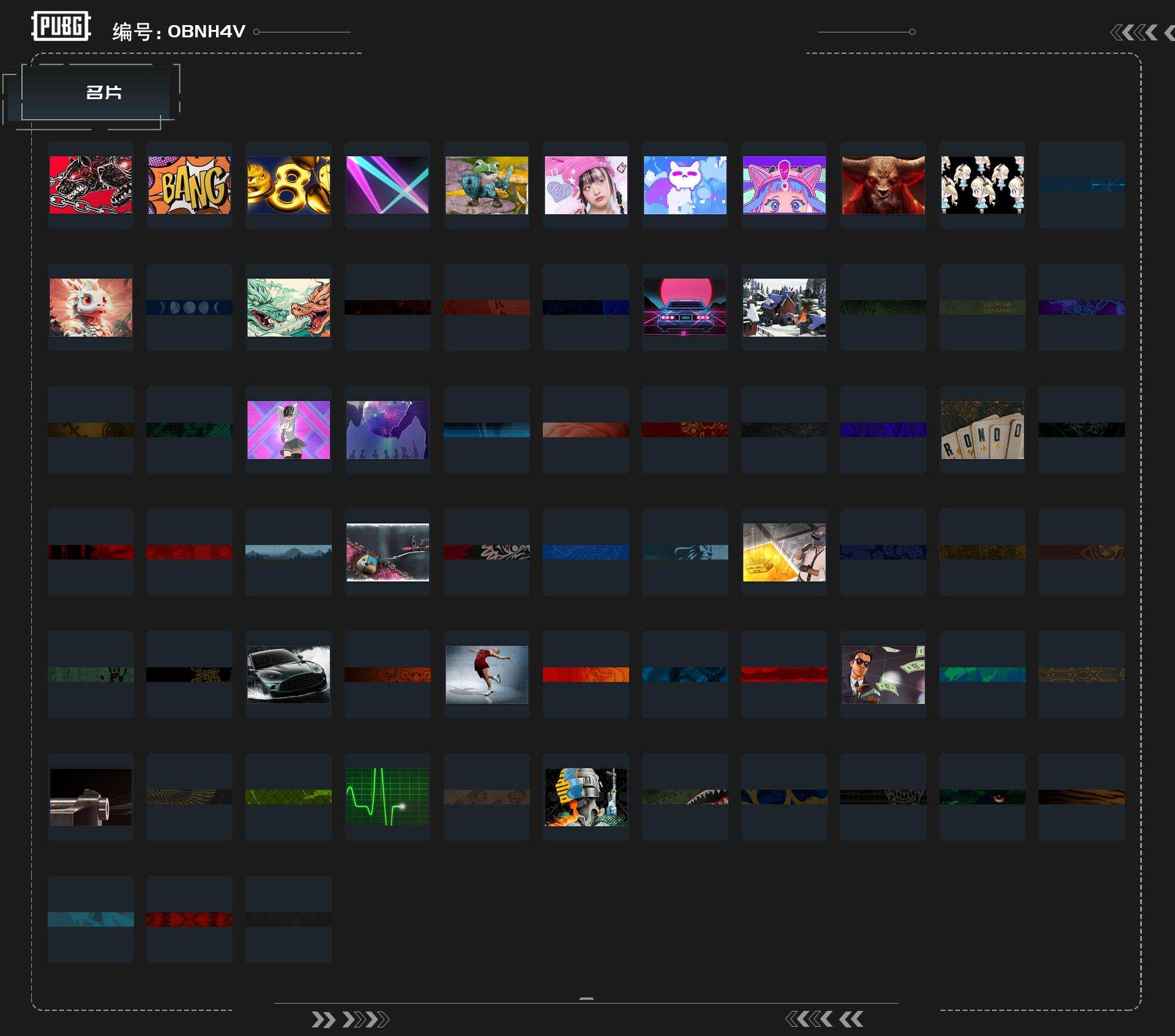
Task: Choose the green heartbeat monitor nameplate
Action: (x=388, y=797)
